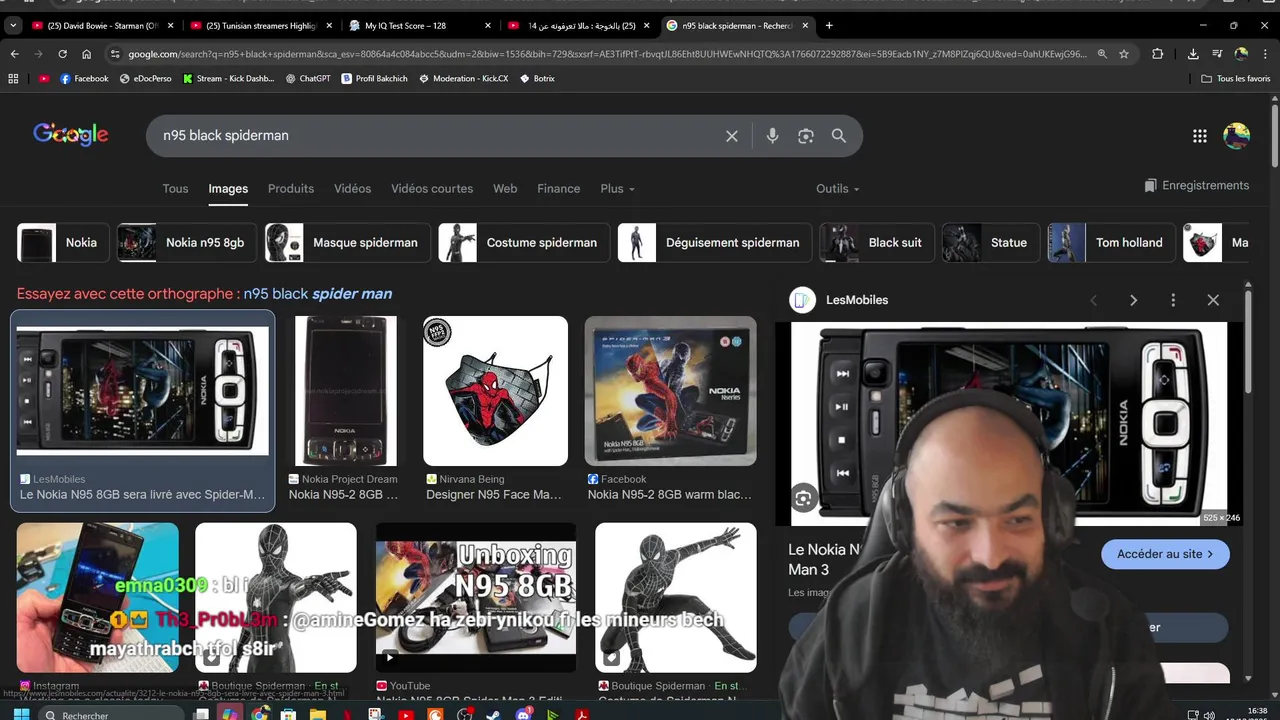The height and width of the screenshot is (720, 1280).
Task: Open the apps shortcut in bookmarks bar
Action: 13,78
